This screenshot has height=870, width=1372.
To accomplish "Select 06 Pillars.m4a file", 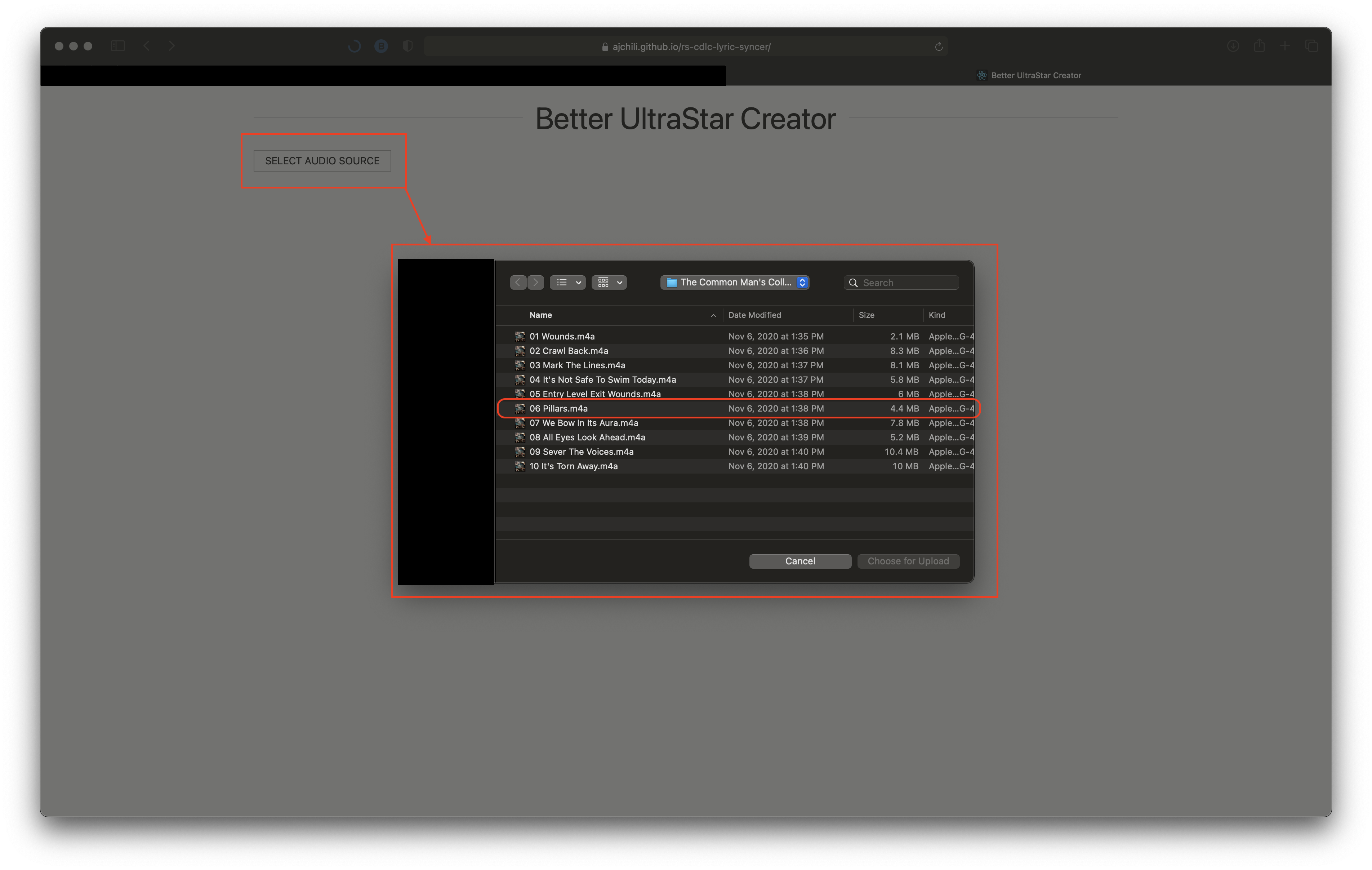I will 558,409.
